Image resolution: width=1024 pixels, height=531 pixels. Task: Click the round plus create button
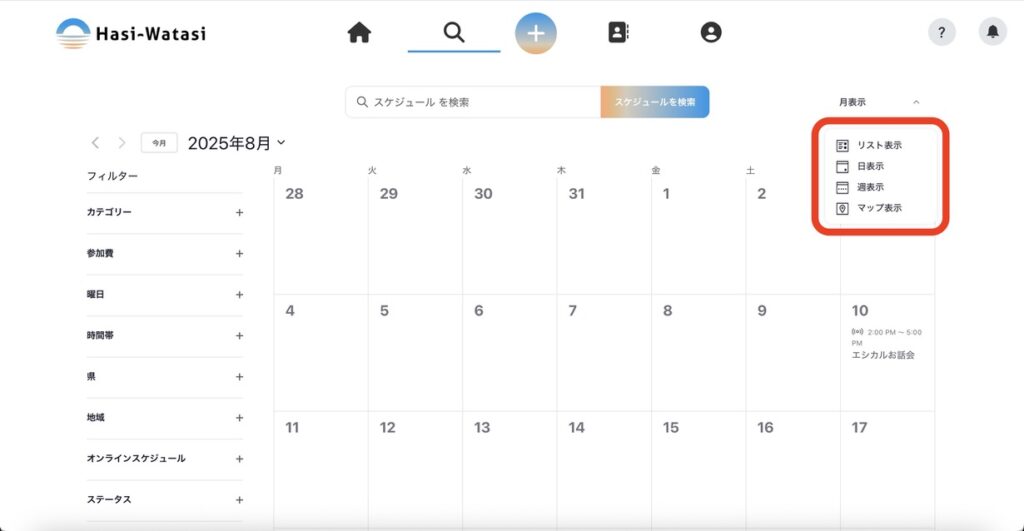536,33
